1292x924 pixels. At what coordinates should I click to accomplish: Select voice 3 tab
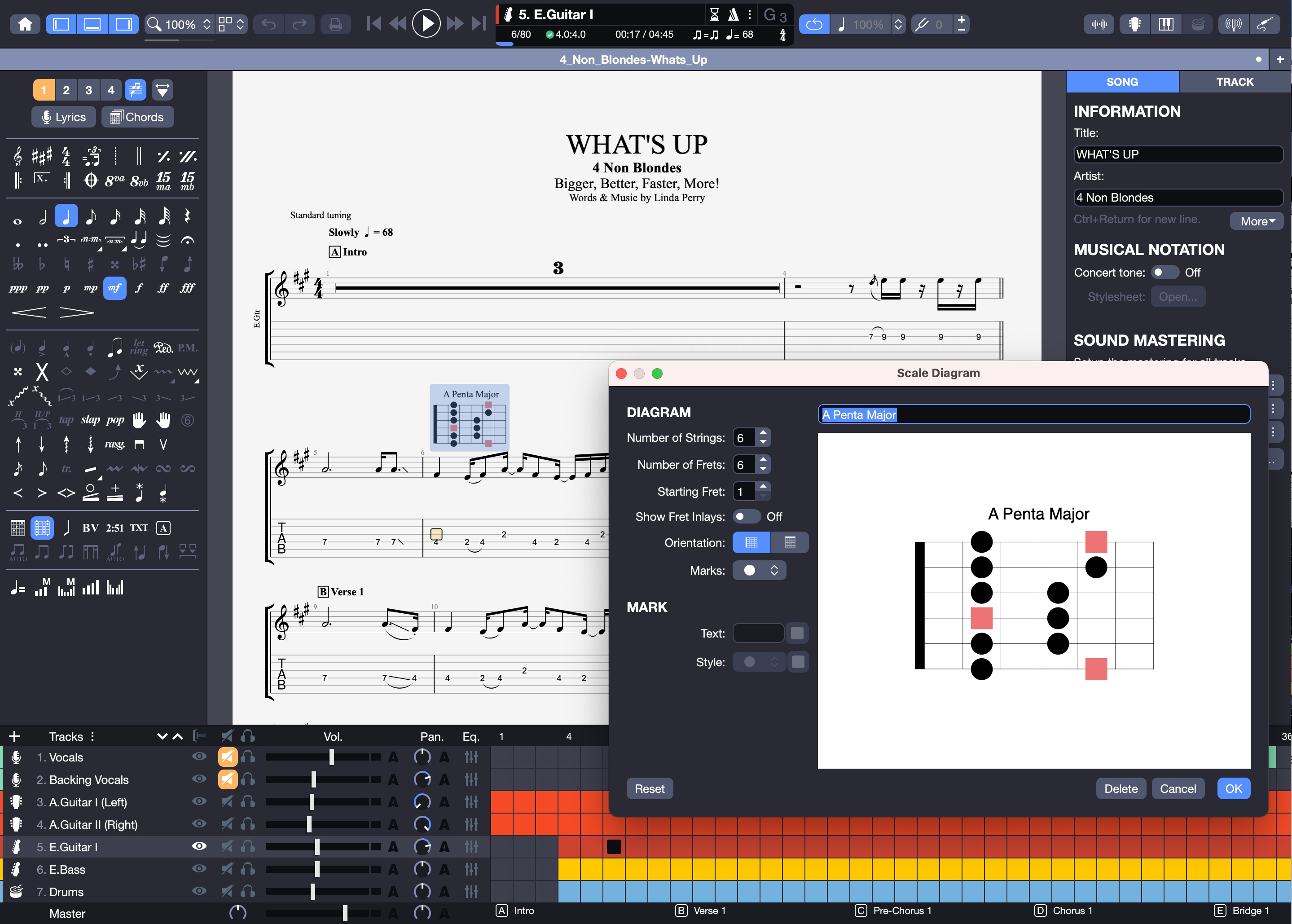pos(89,90)
